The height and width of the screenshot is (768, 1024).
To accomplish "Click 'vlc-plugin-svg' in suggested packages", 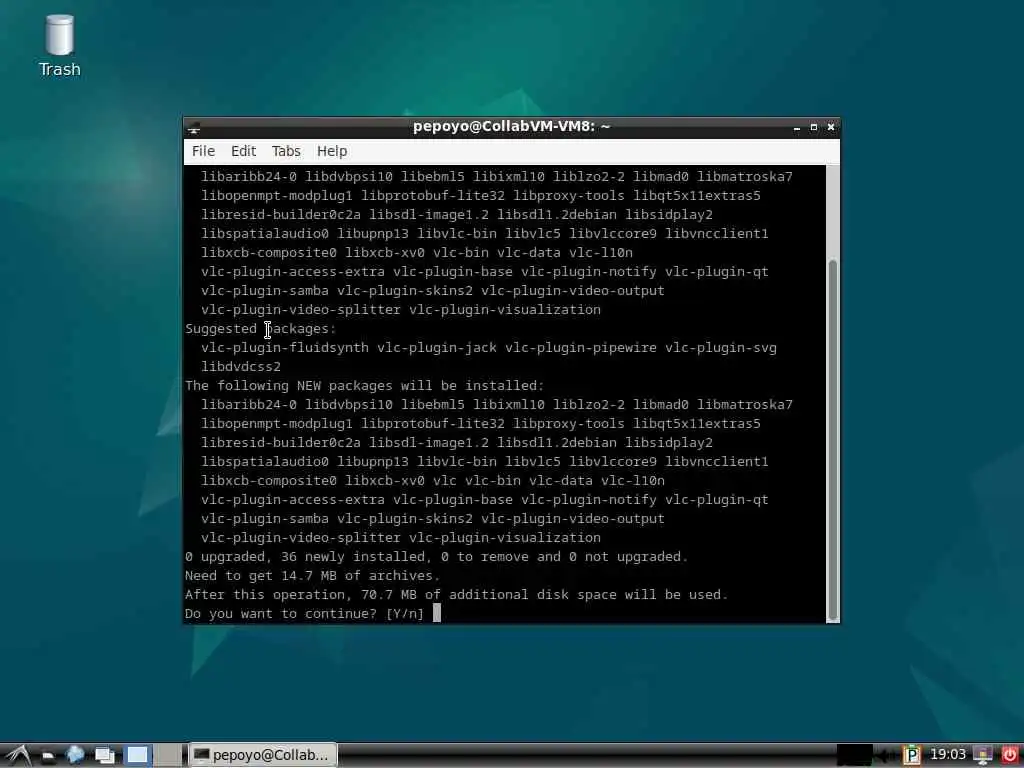I will (721, 348).
